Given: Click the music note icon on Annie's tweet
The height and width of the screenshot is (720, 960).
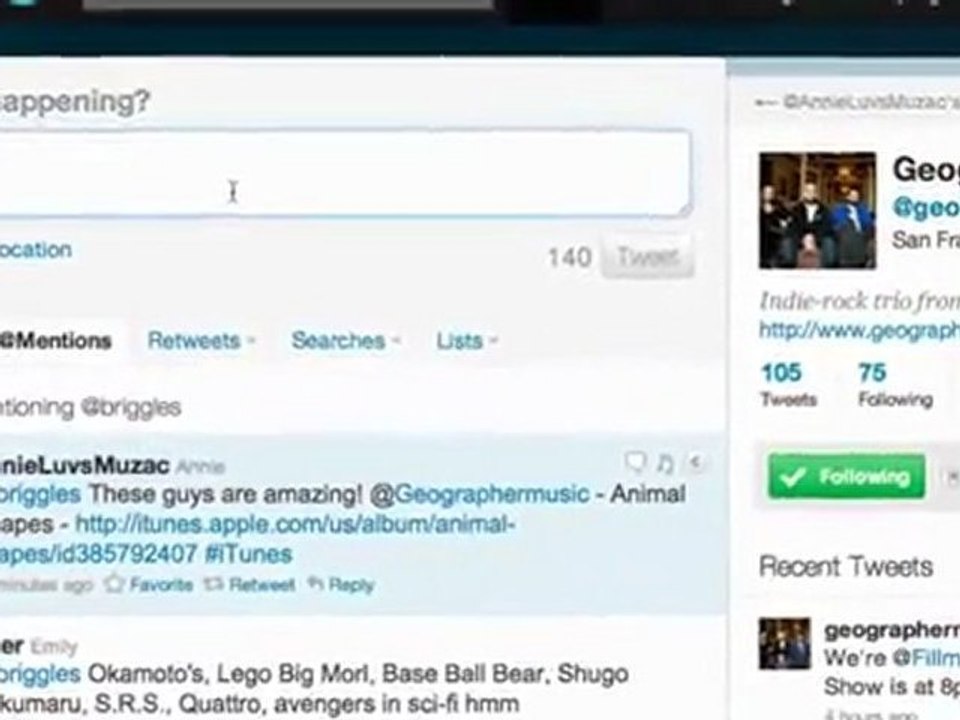Looking at the screenshot, I should point(666,463).
